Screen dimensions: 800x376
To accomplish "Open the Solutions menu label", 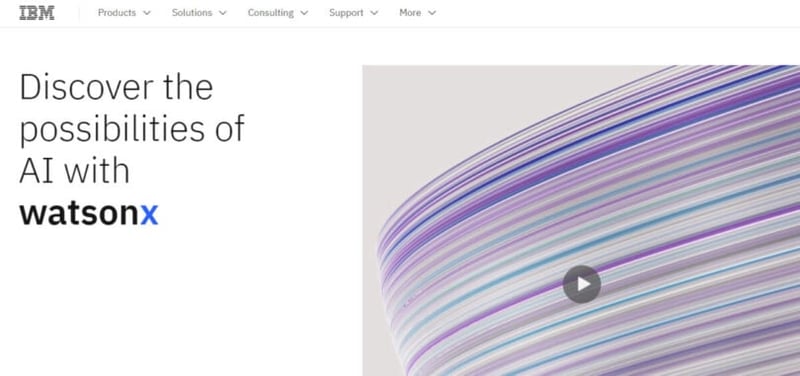I will [192, 13].
